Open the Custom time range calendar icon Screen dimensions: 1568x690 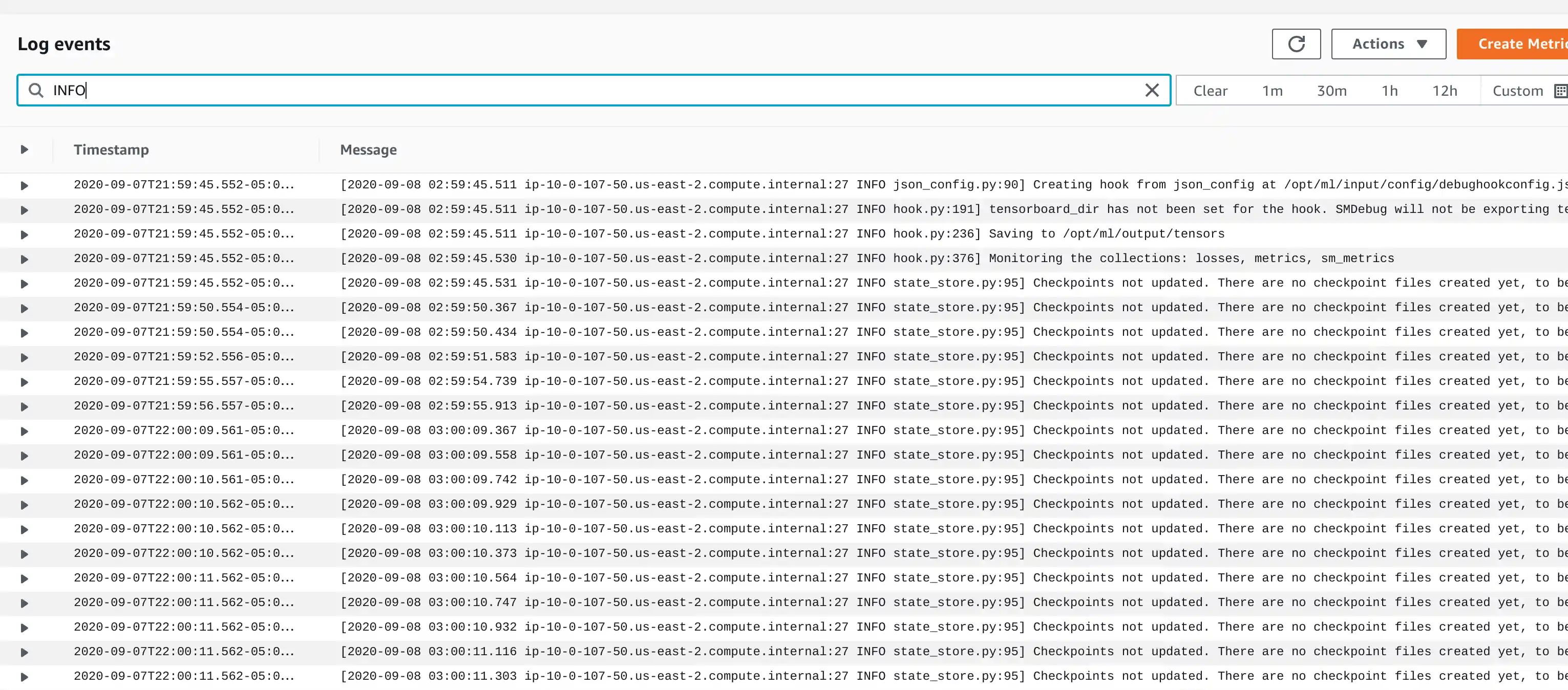point(1560,91)
